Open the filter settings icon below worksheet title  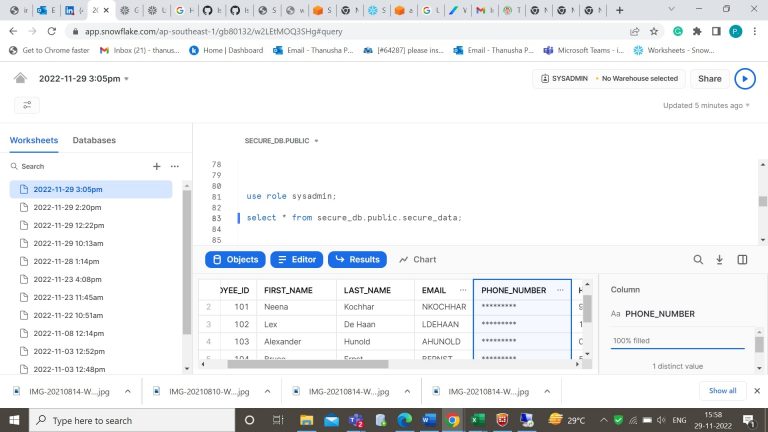[x=27, y=105]
